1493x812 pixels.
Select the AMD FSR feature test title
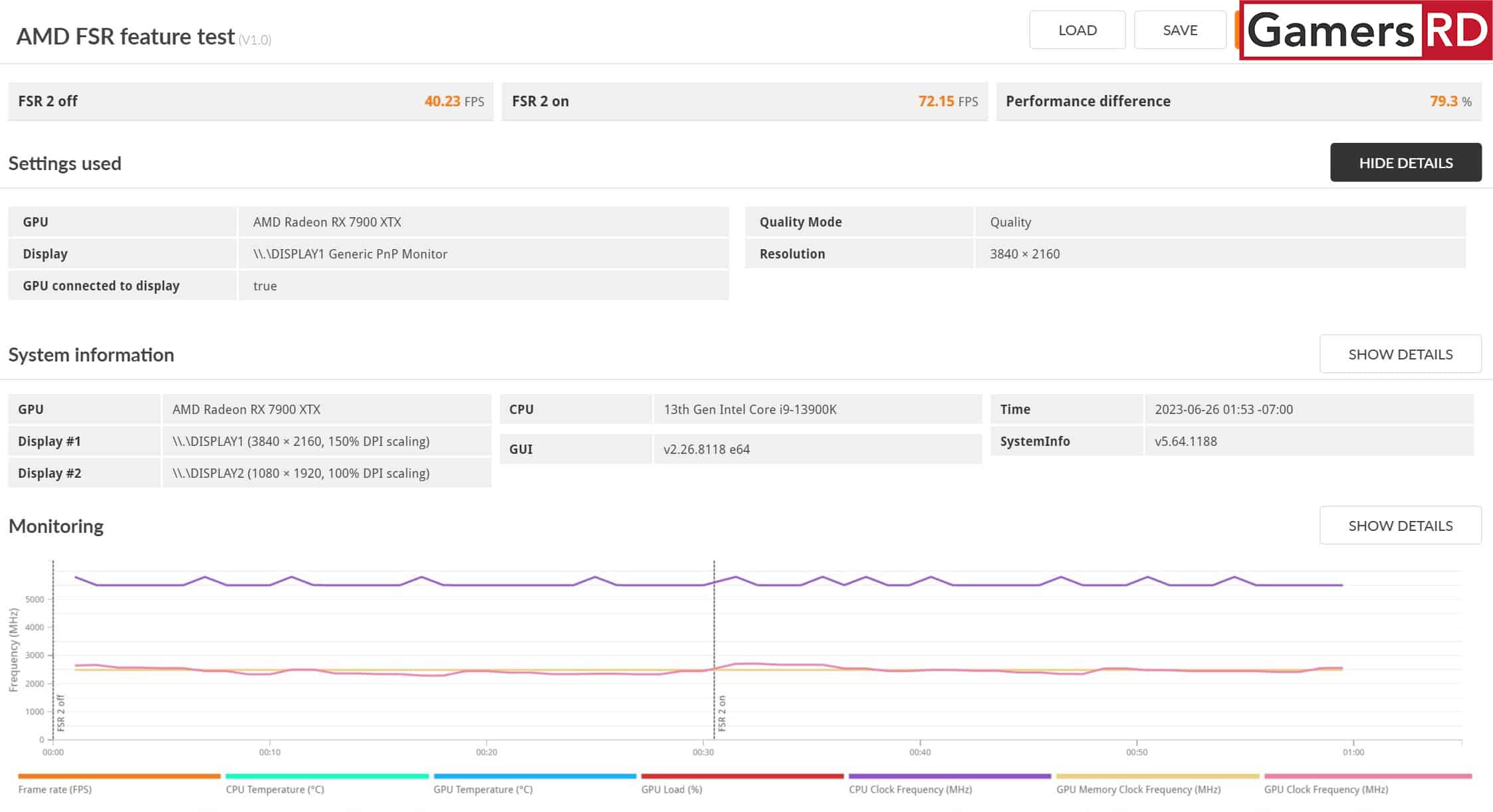(126, 36)
